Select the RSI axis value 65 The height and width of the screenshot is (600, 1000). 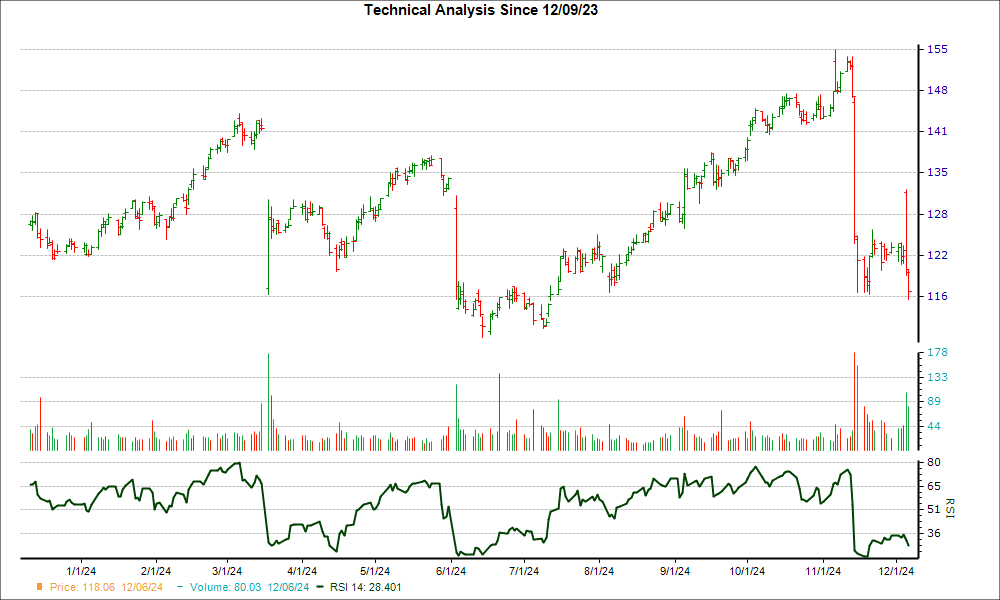point(934,487)
